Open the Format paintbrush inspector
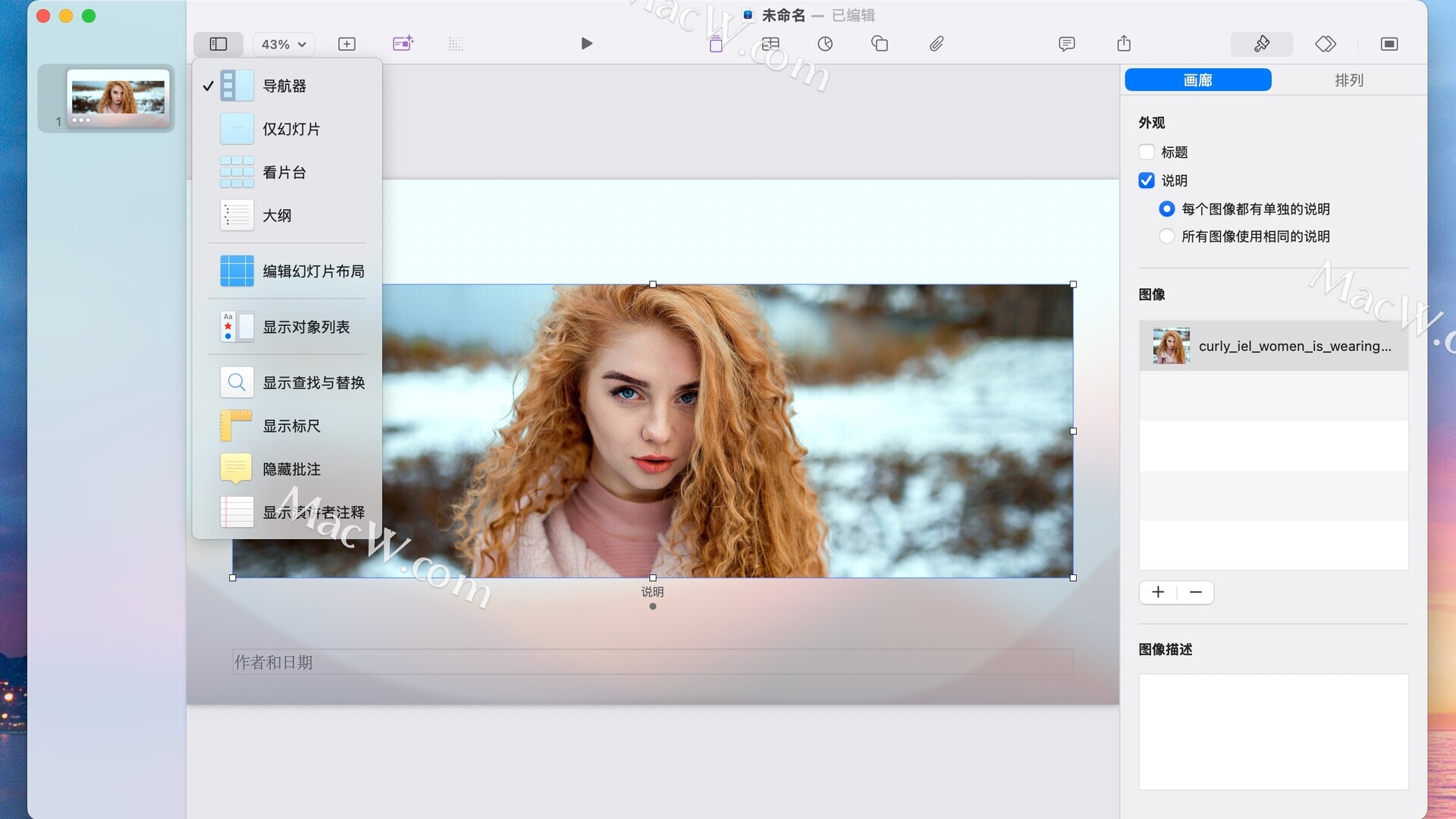The image size is (1456, 819). 1262,44
